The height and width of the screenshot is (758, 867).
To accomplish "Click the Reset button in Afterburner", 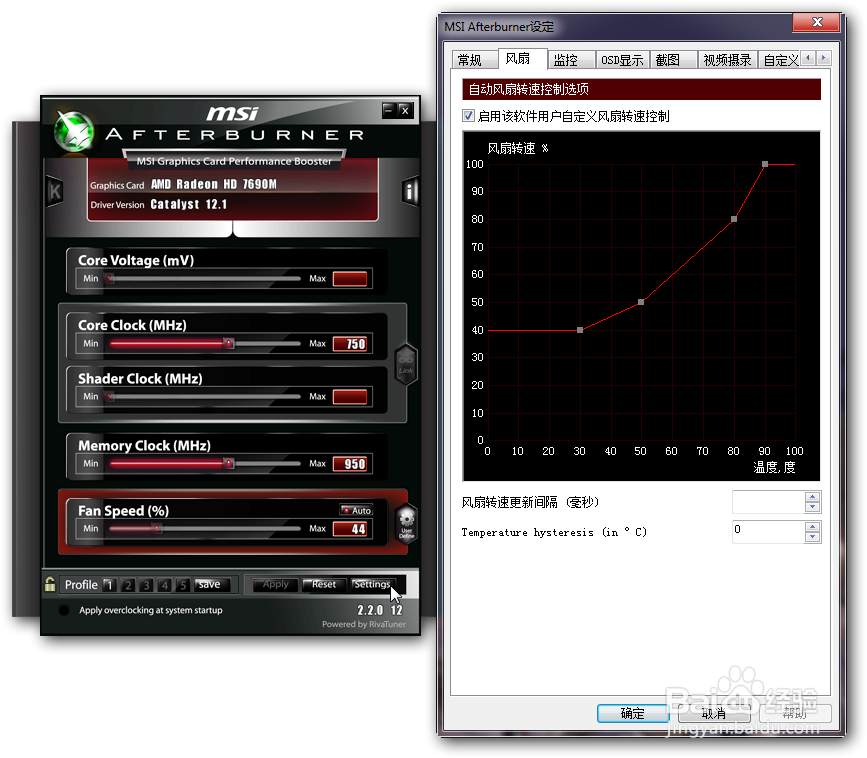I will point(324,585).
